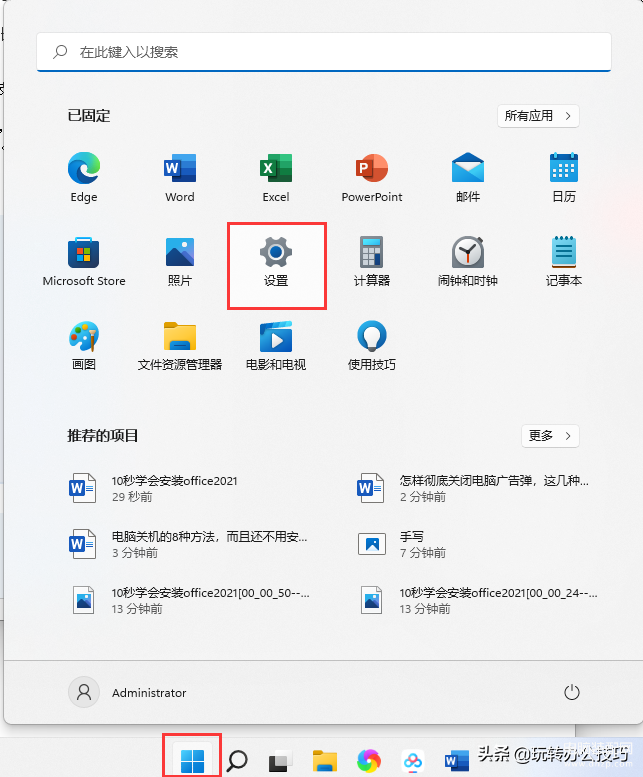Open the 照片 photos app
Viewport: 643px width, 777px height.
pos(180,262)
